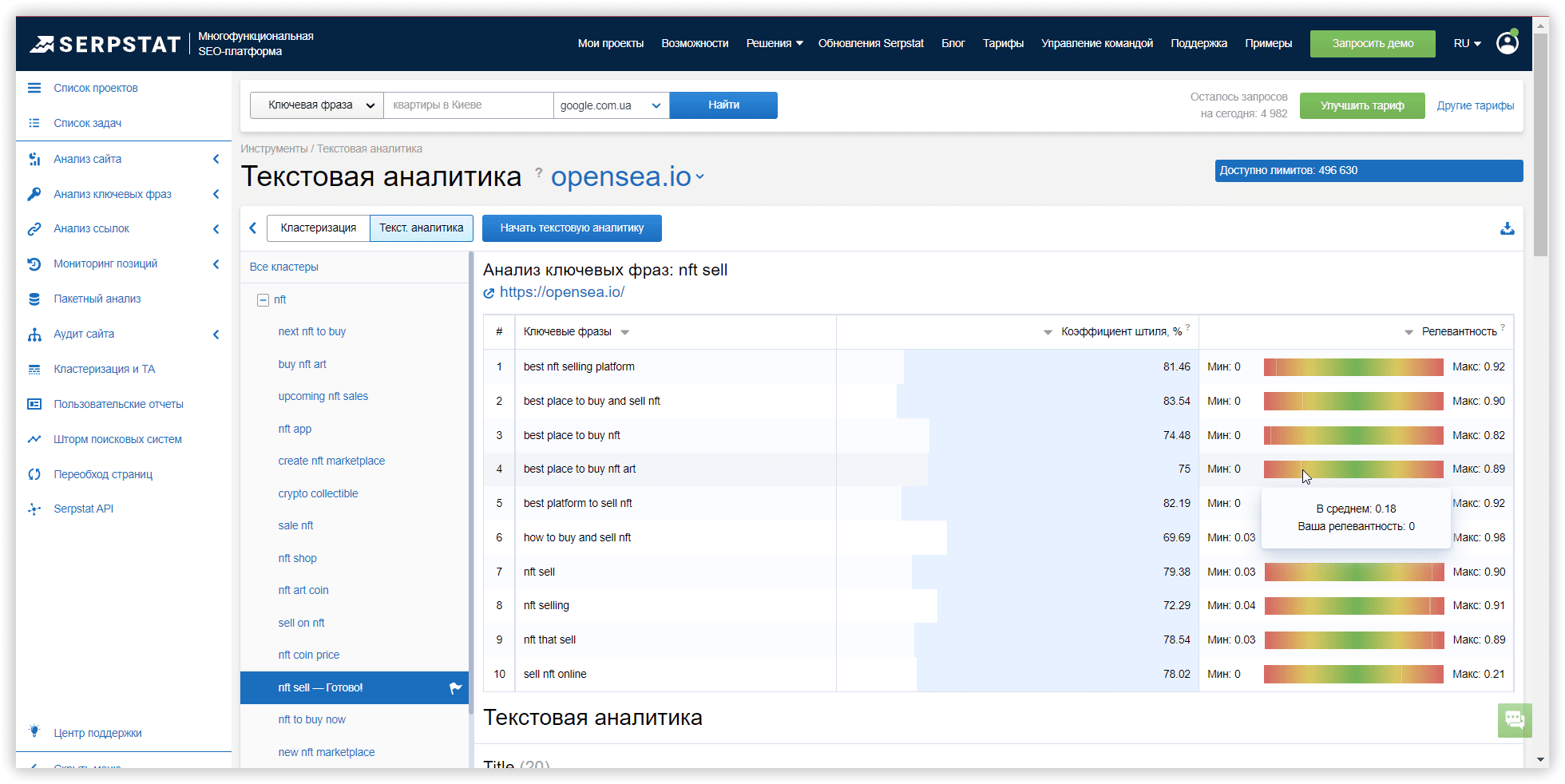Click the Другие тарифы link

1476,105
